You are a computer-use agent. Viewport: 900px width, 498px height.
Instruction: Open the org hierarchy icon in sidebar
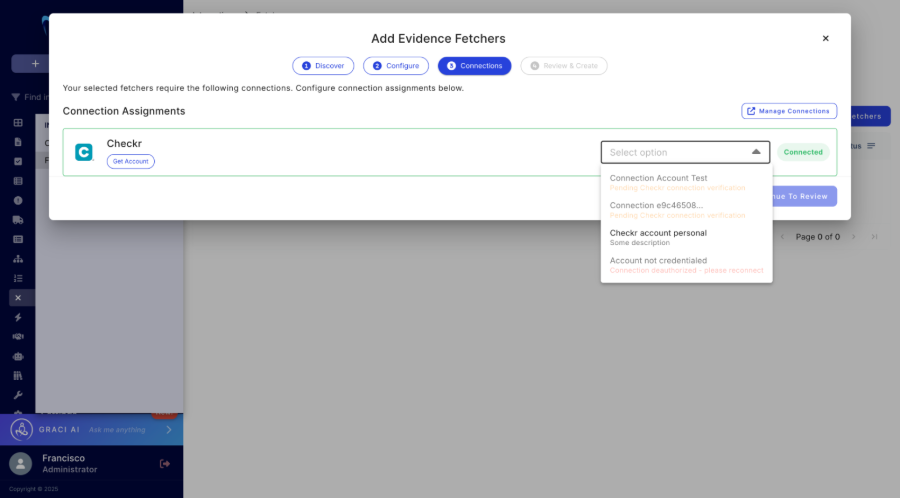(18, 259)
